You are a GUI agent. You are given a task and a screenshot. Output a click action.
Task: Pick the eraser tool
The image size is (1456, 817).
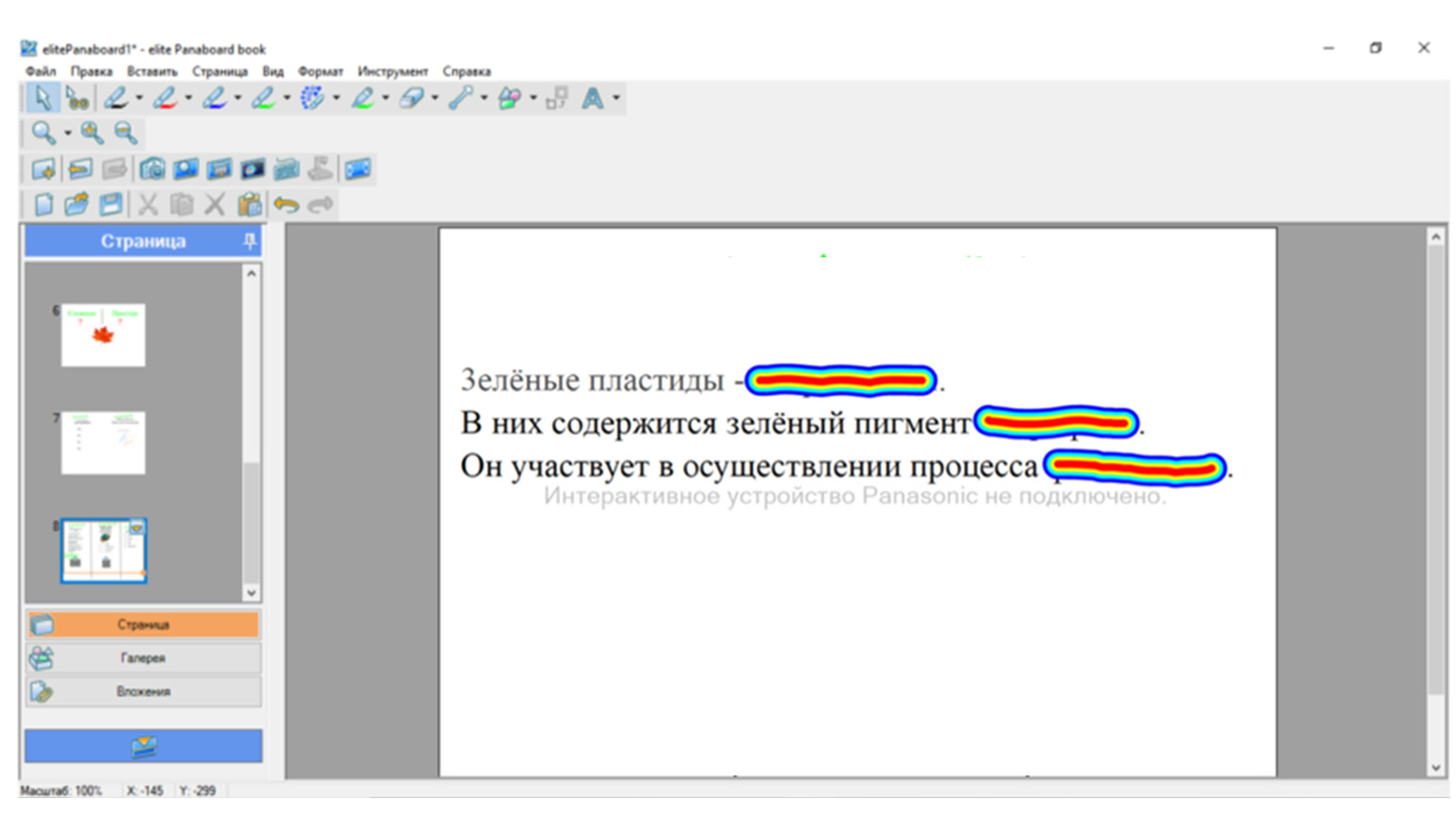click(x=411, y=98)
